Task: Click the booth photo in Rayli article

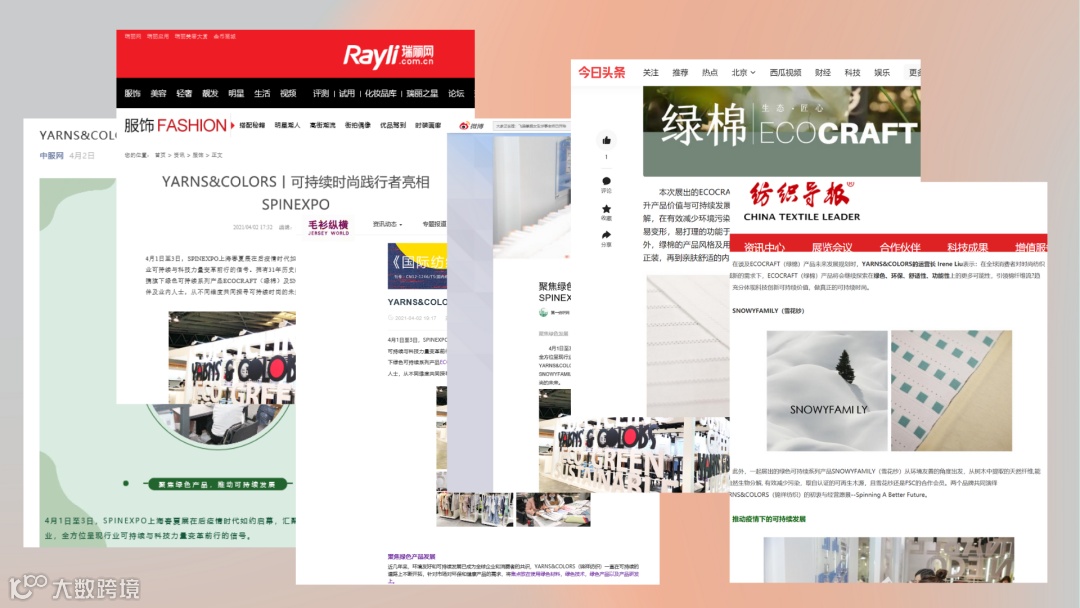Action: [232, 357]
